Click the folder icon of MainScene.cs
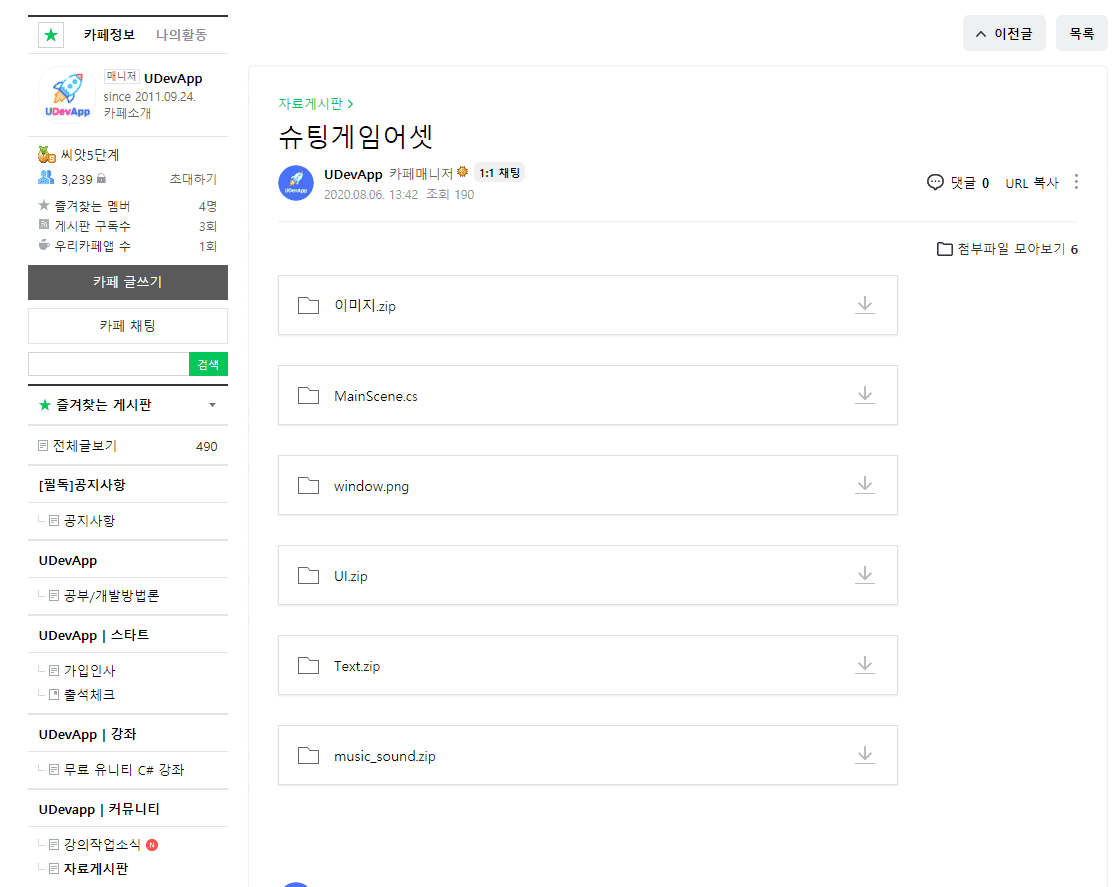 [308, 395]
